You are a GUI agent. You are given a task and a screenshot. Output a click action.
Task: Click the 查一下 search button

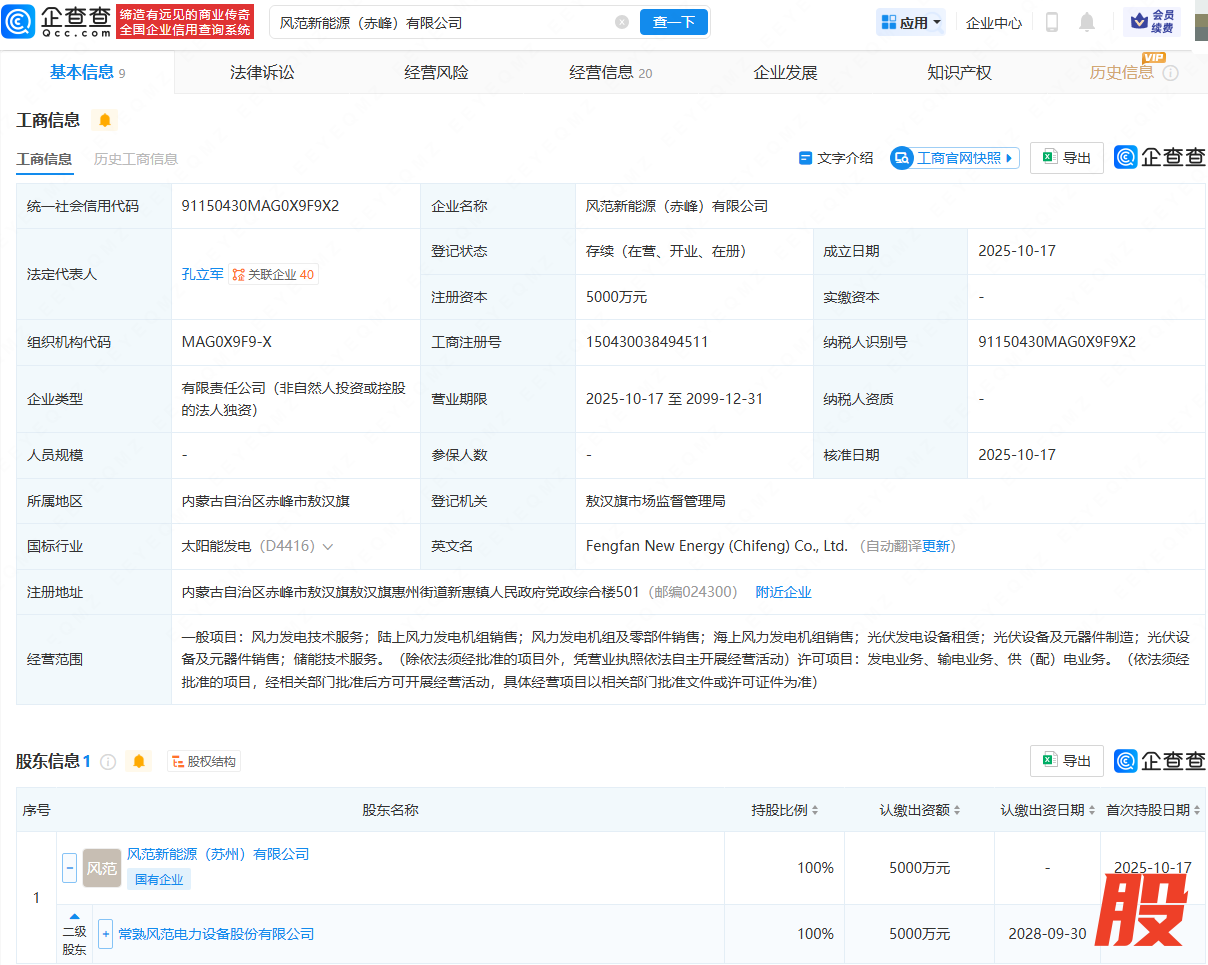coord(673,22)
